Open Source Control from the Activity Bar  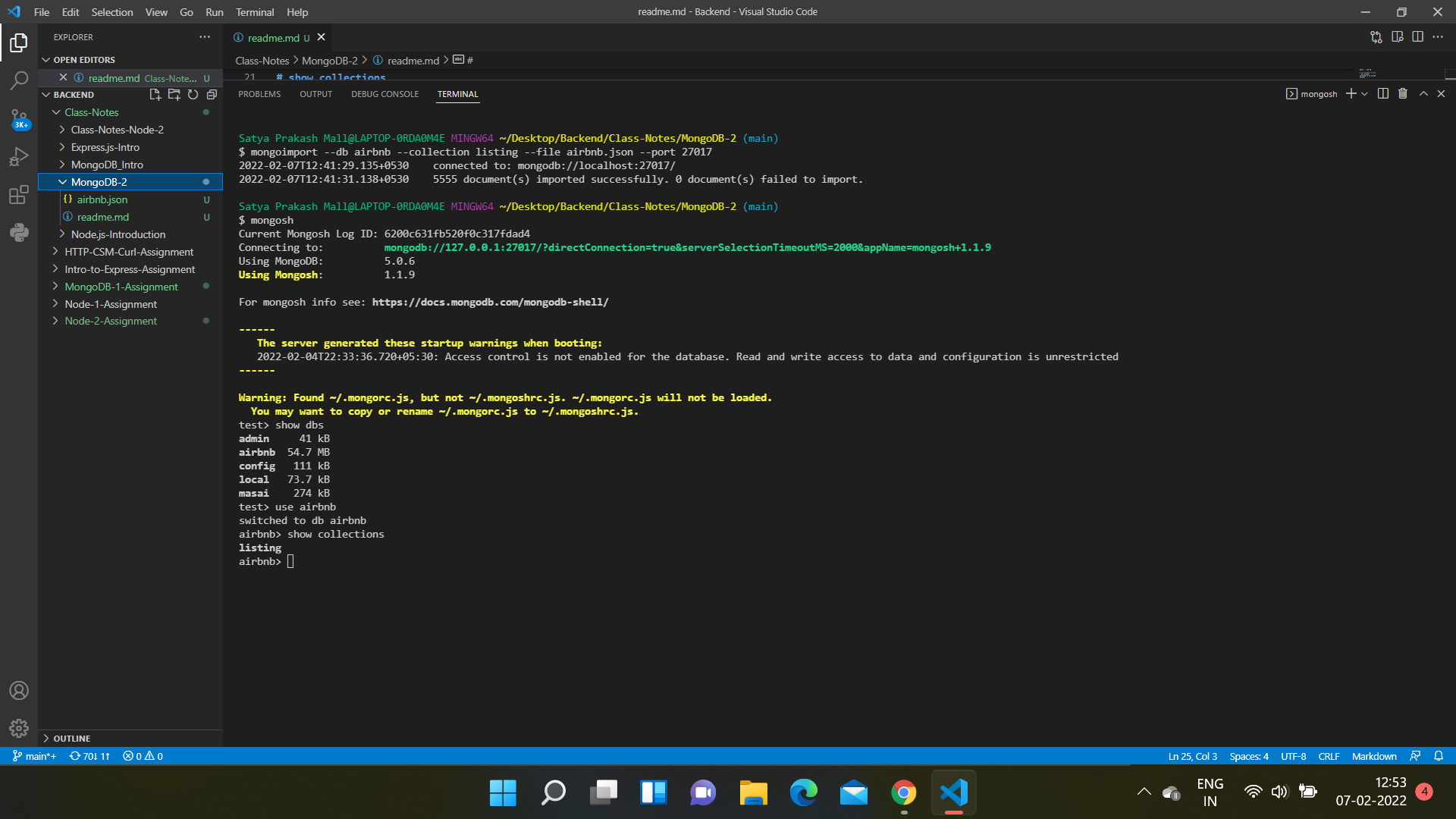point(19,119)
